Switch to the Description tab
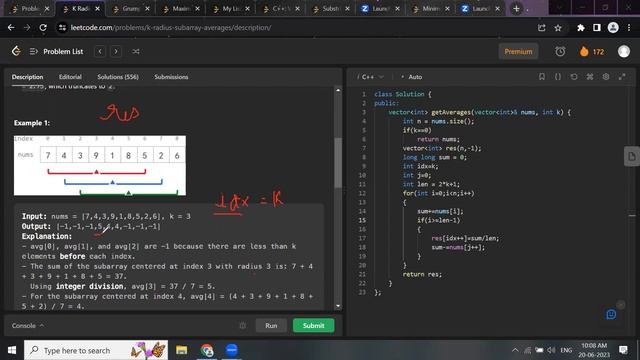The image size is (640, 360). (27, 77)
